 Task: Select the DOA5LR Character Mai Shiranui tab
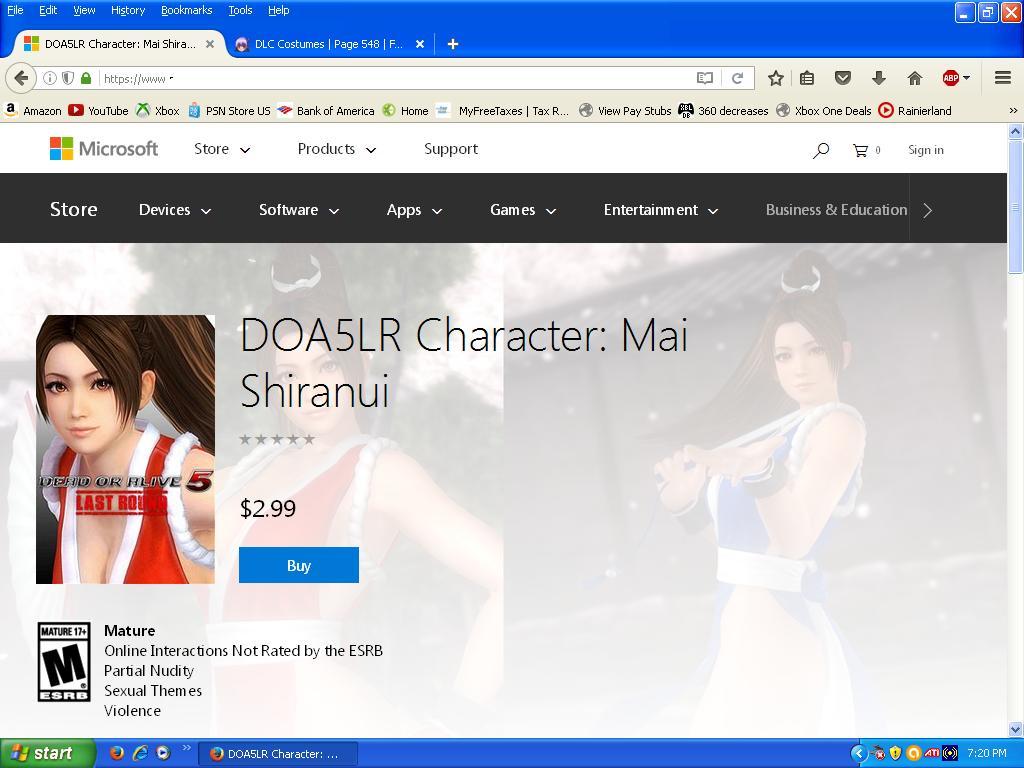[119, 44]
